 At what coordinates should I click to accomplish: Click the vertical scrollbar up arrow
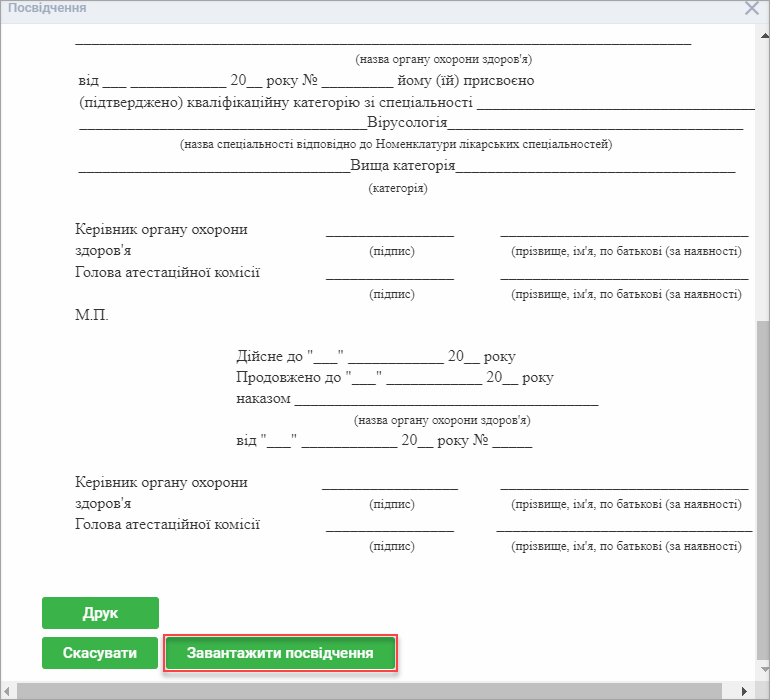pyautogui.click(x=764, y=35)
